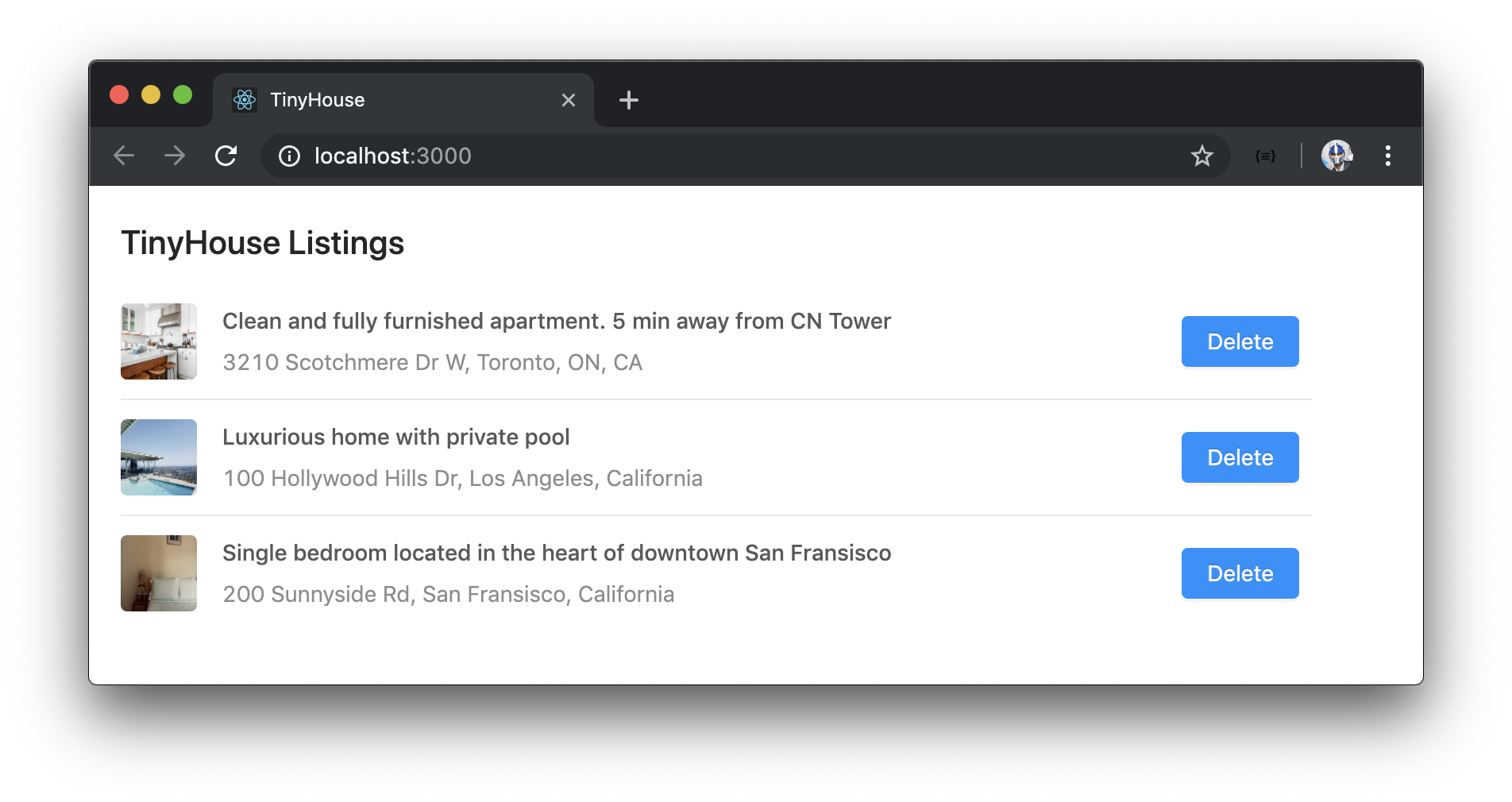Click the single bedroom thumbnail
Viewport: 1512px width, 802px height.
tap(159, 573)
